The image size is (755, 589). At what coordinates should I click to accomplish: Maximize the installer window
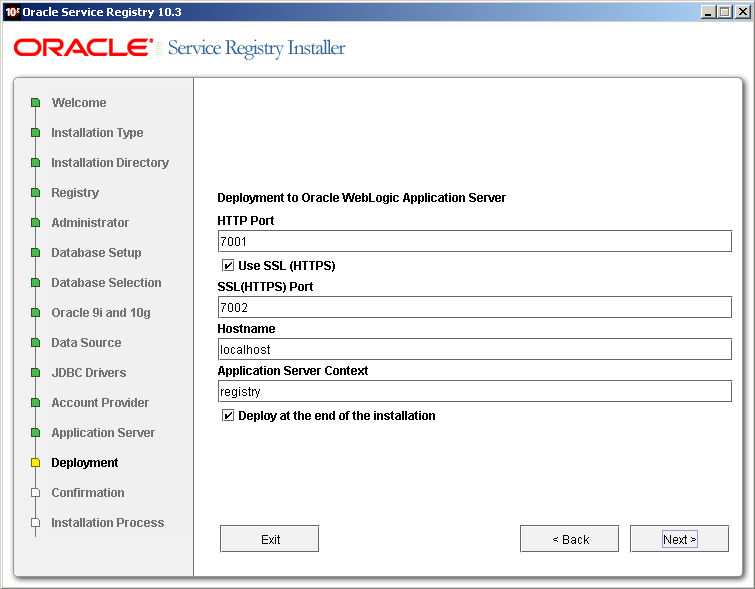pos(724,12)
